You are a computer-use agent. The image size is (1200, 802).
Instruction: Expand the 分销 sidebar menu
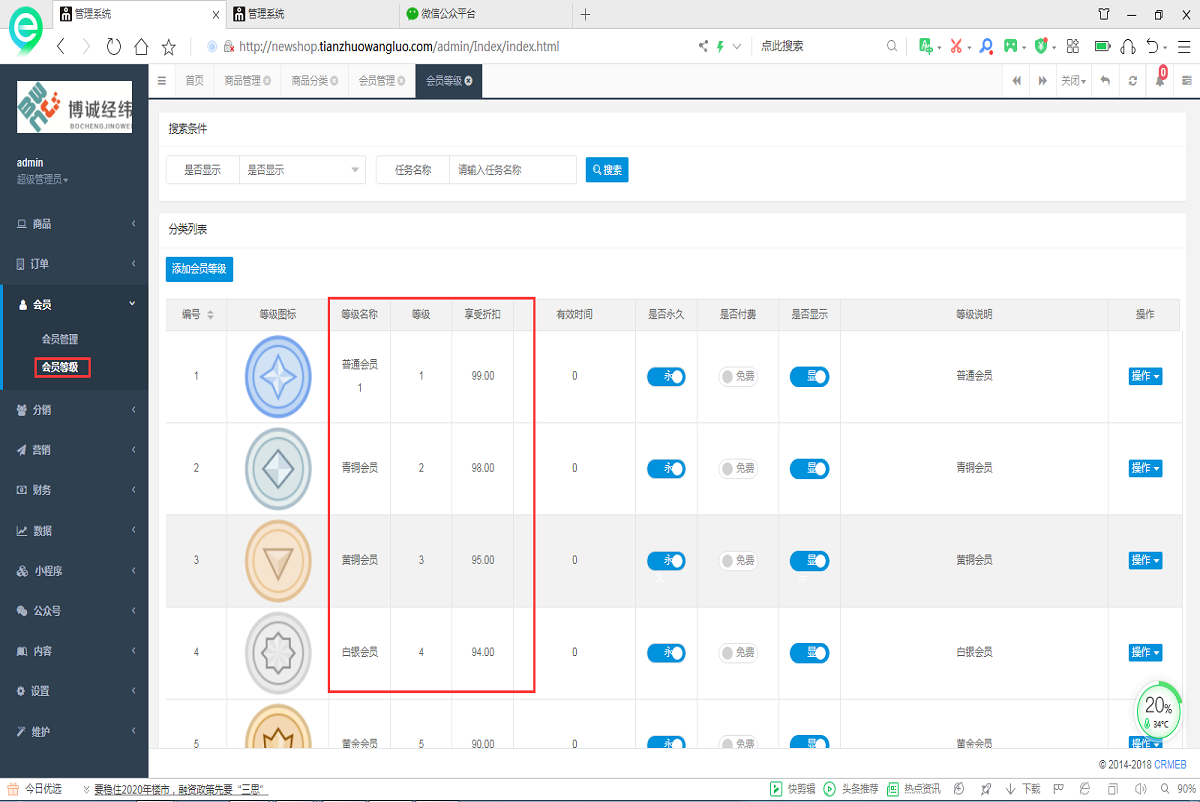[74, 410]
